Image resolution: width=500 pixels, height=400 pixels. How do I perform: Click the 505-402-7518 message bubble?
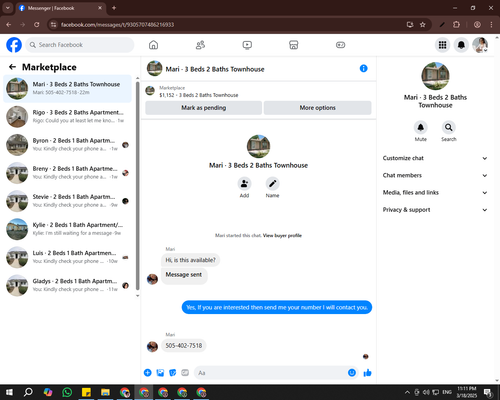184,345
